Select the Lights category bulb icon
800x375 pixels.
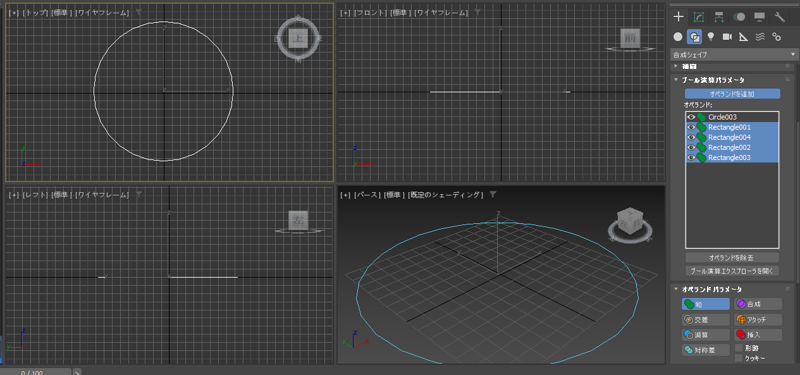pyautogui.click(x=711, y=37)
